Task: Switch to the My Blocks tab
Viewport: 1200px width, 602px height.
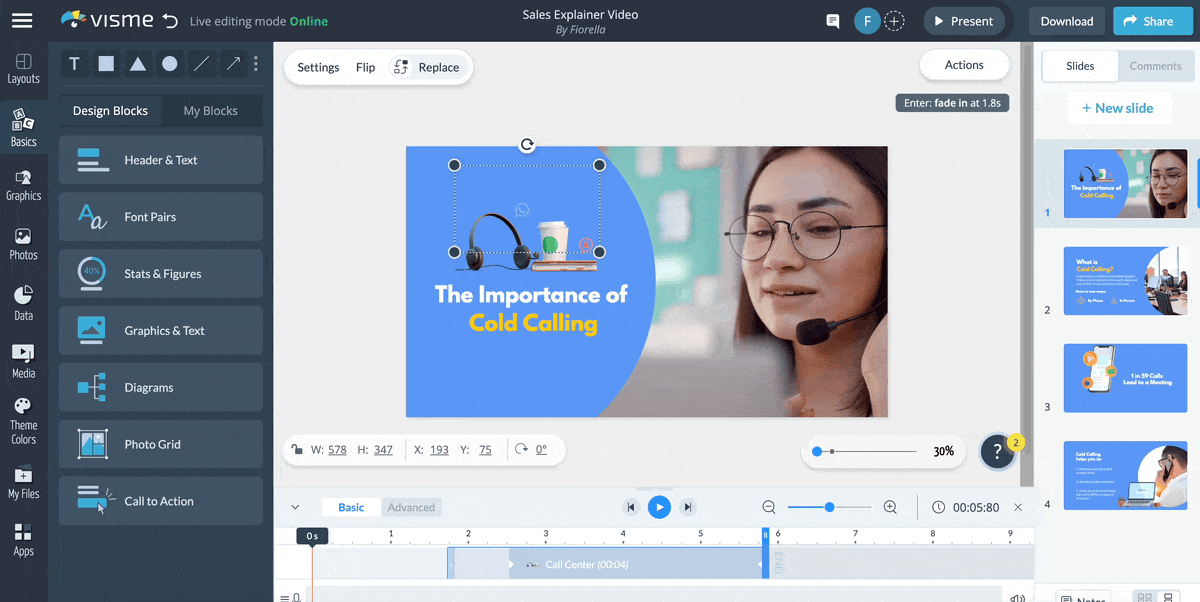Action: pos(210,111)
